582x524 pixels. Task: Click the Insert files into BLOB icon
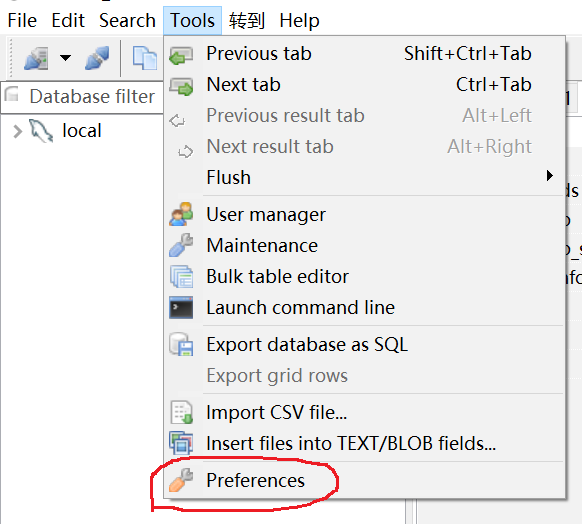click(181, 443)
